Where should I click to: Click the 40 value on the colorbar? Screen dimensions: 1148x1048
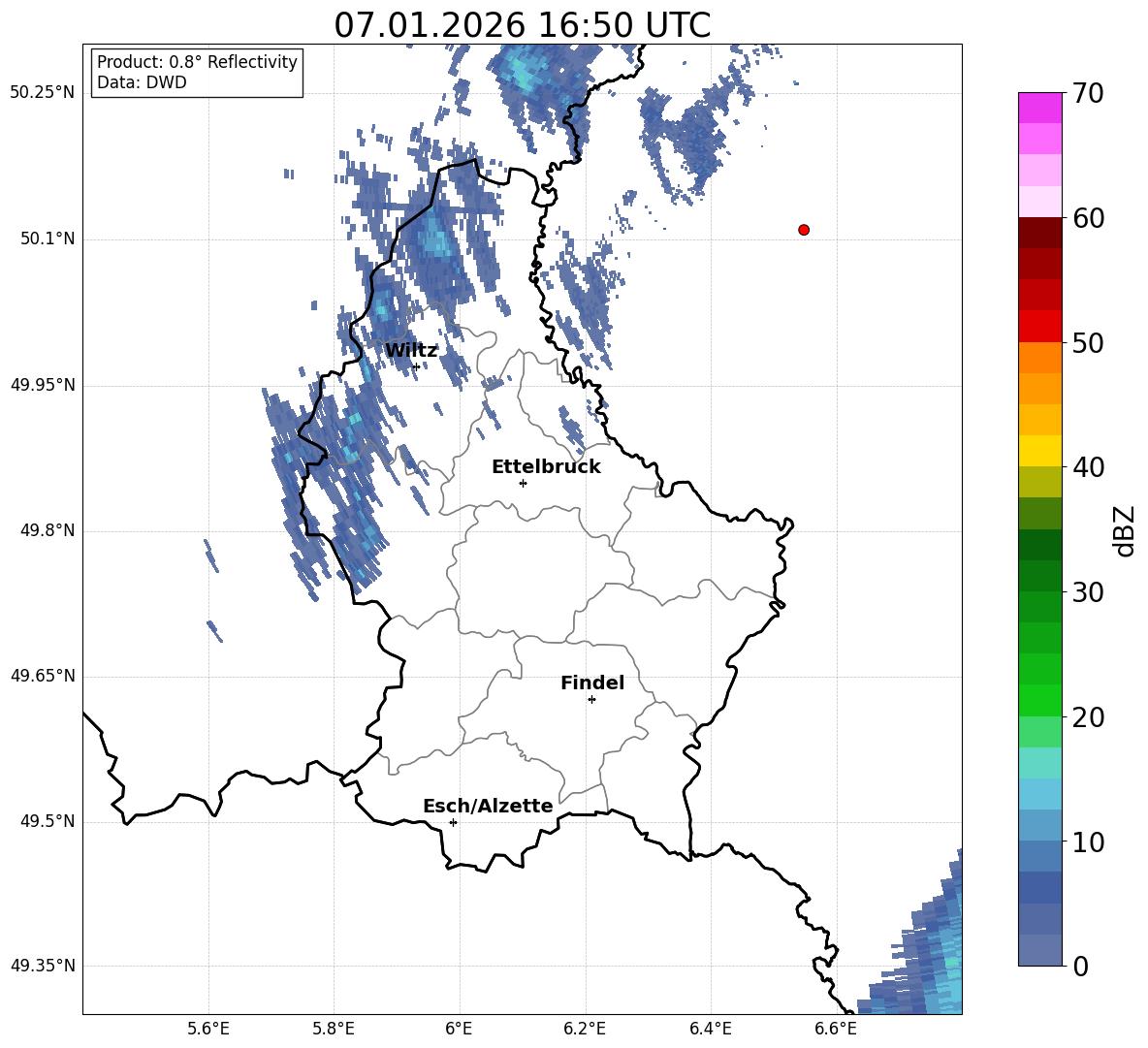[x=1088, y=467]
